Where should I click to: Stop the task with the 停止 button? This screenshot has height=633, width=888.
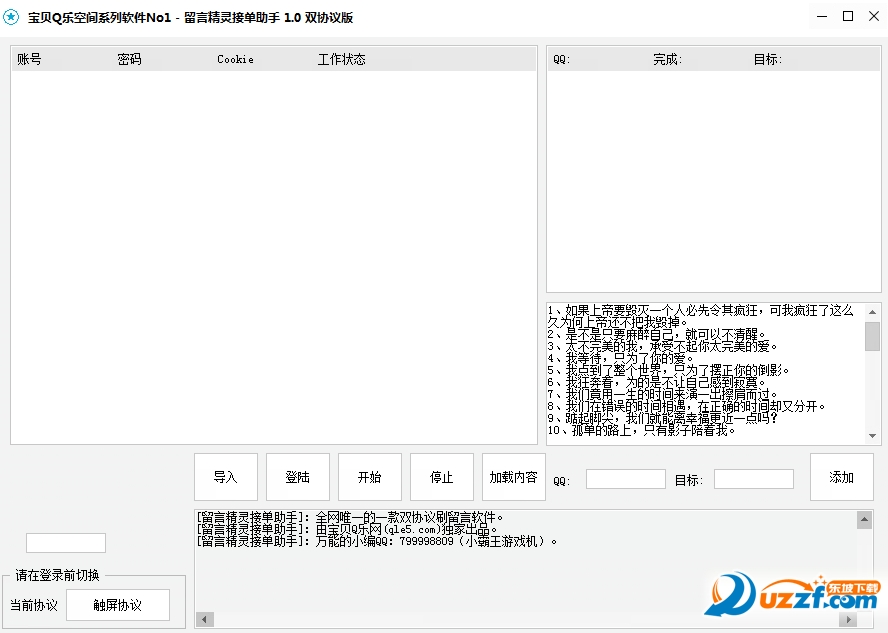(442, 477)
